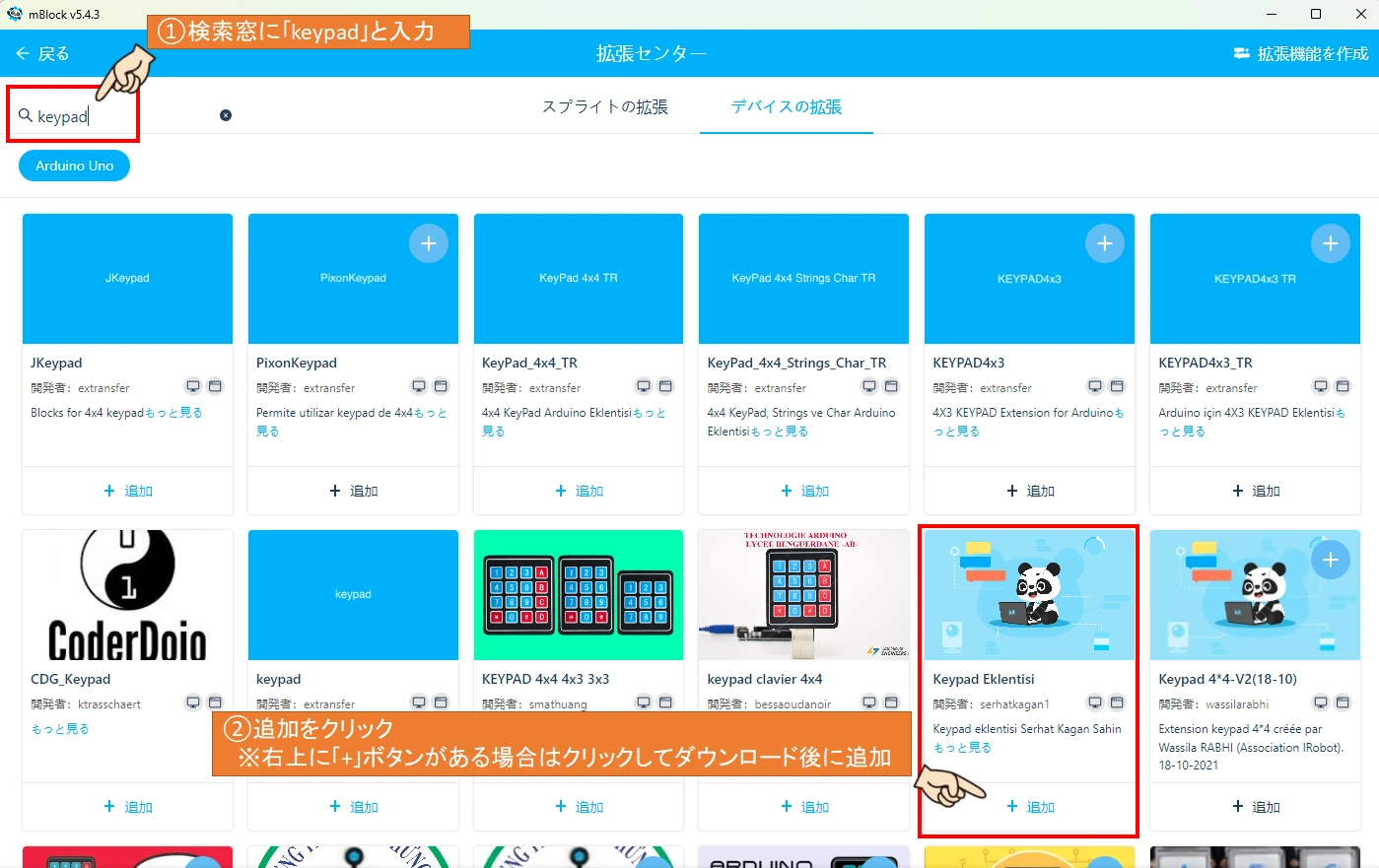This screenshot has height=868, width=1379.
Task: Add the KeyPad_4x4_TR extension
Action: point(579,491)
